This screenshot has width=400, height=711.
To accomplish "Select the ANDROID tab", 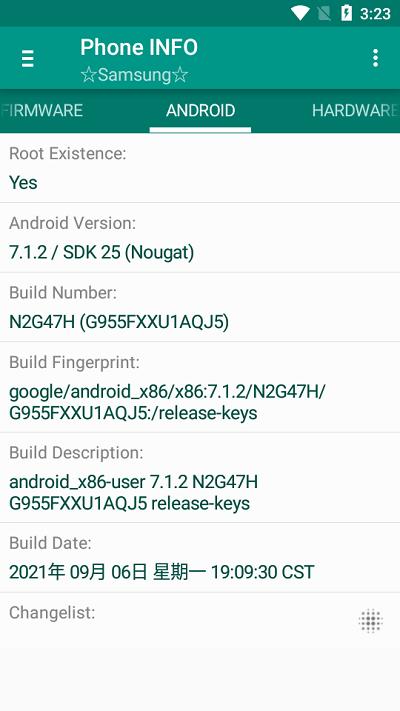I will [x=200, y=110].
